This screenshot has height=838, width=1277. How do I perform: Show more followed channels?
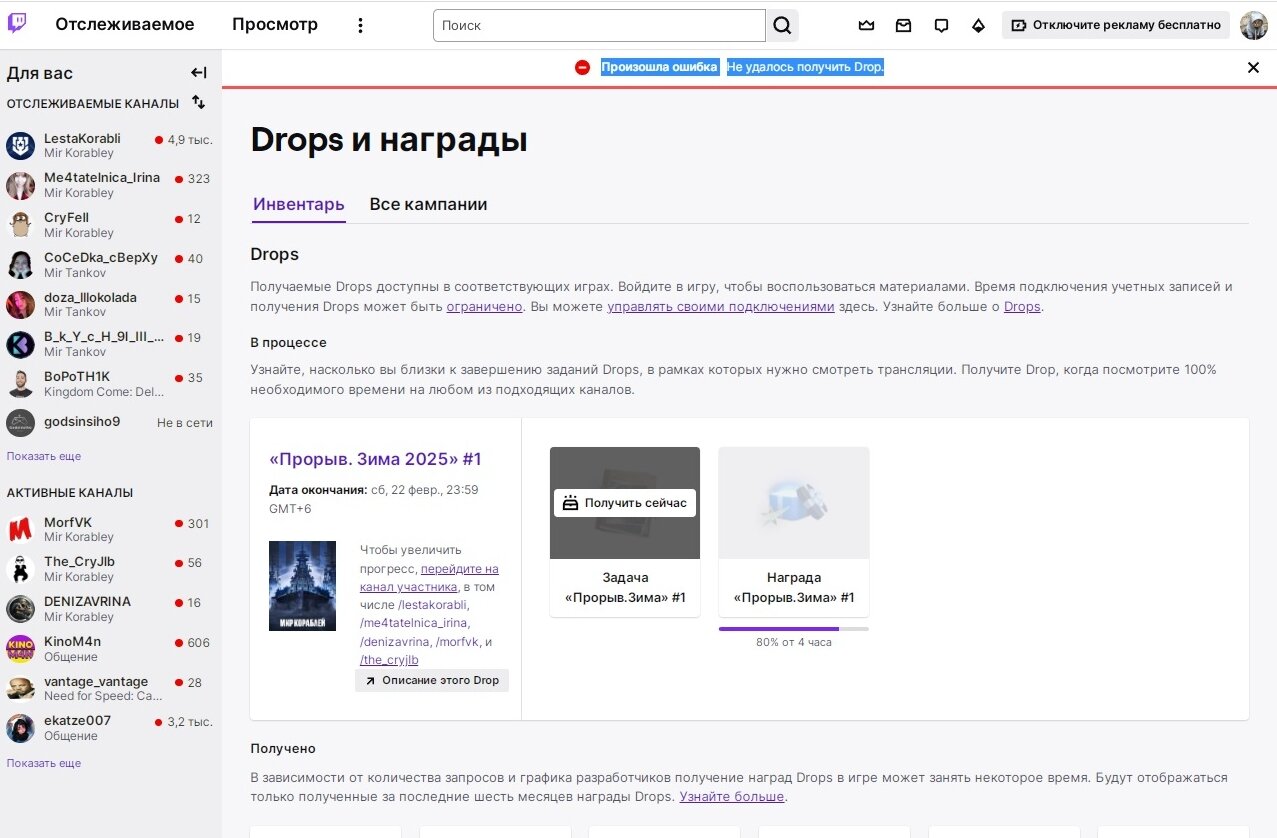pyautogui.click(x=44, y=456)
